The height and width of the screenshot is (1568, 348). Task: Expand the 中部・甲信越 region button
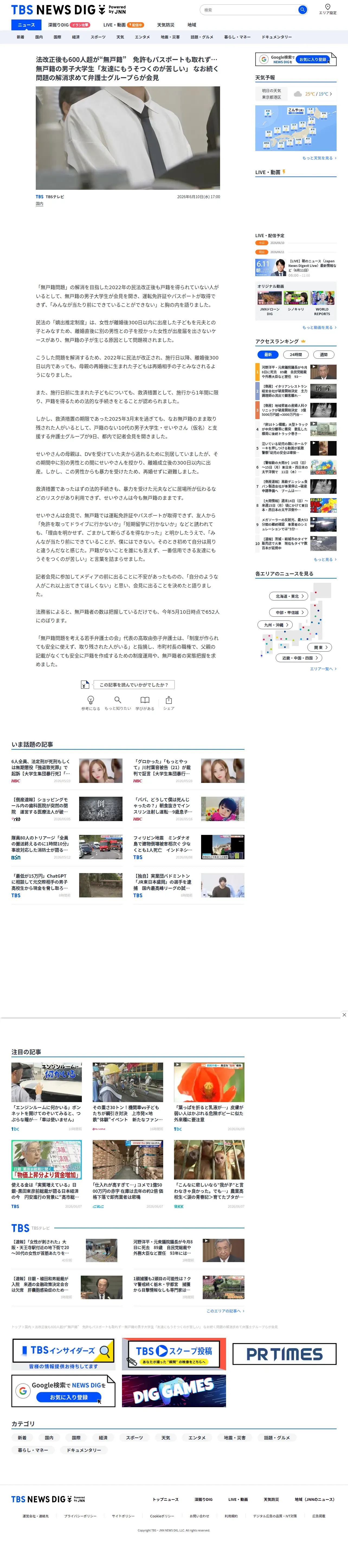pyautogui.click(x=288, y=612)
